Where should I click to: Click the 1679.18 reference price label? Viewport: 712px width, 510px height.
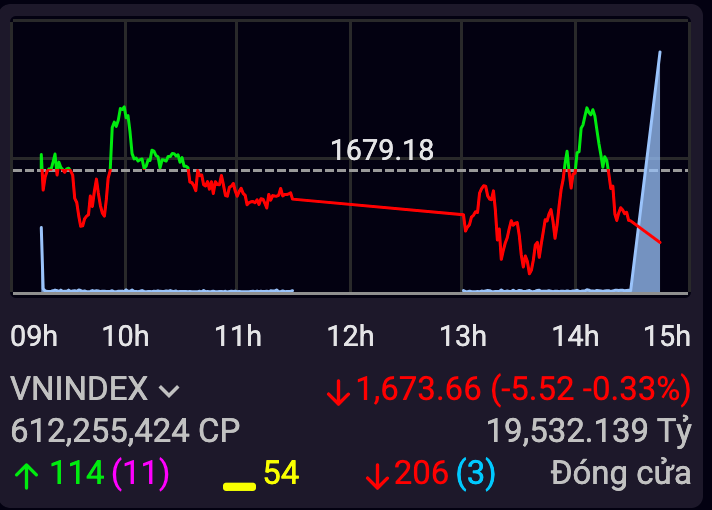click(x=382, y=150)
